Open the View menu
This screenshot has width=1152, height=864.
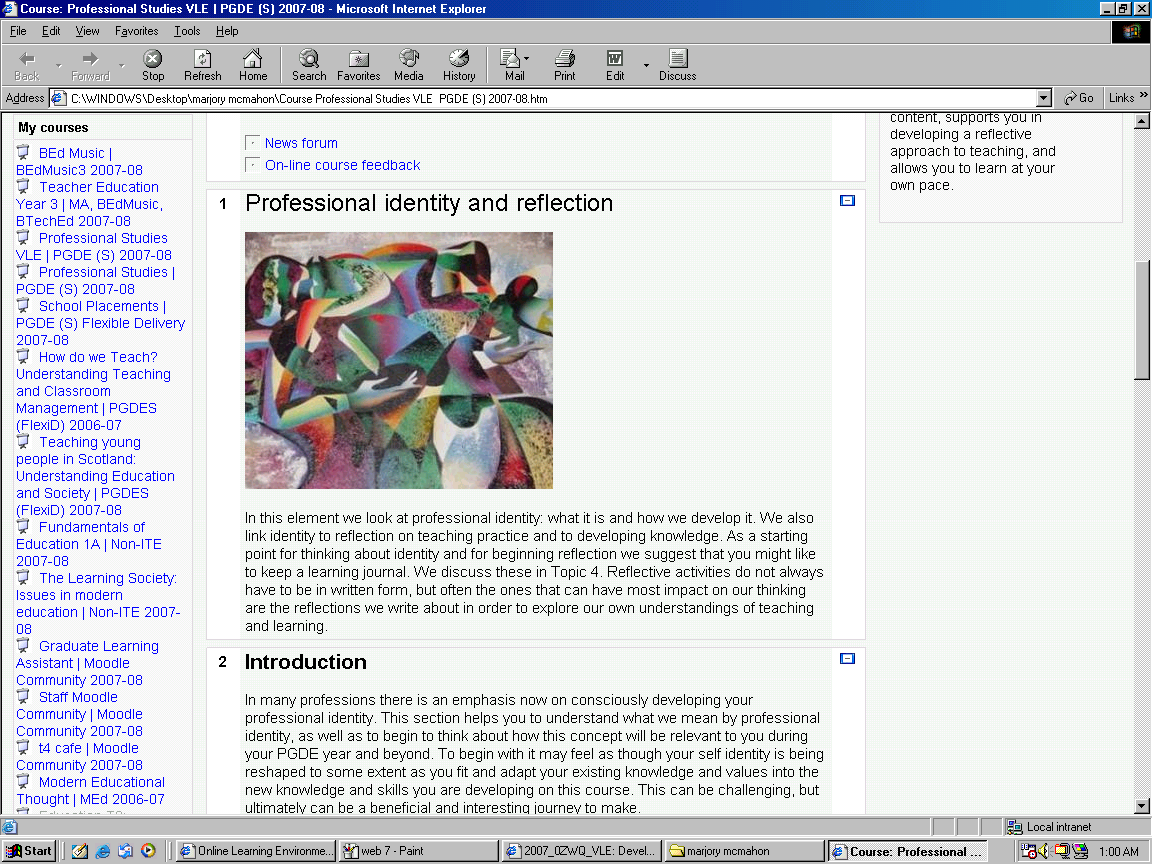[87, 31]
